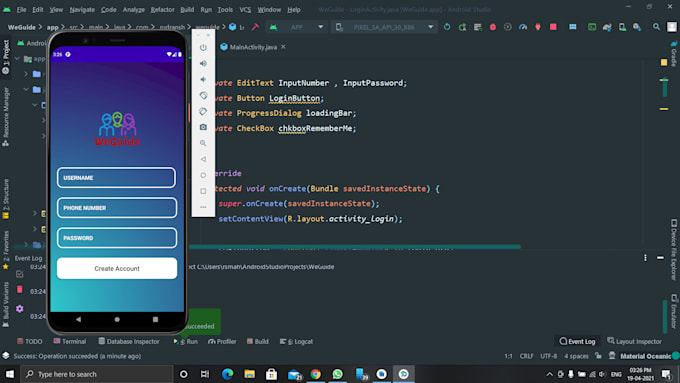Screen dimensions: 680x383
Task: Click the WeGuide breadcrumb in navigation bar
Action: click(22, 27)
